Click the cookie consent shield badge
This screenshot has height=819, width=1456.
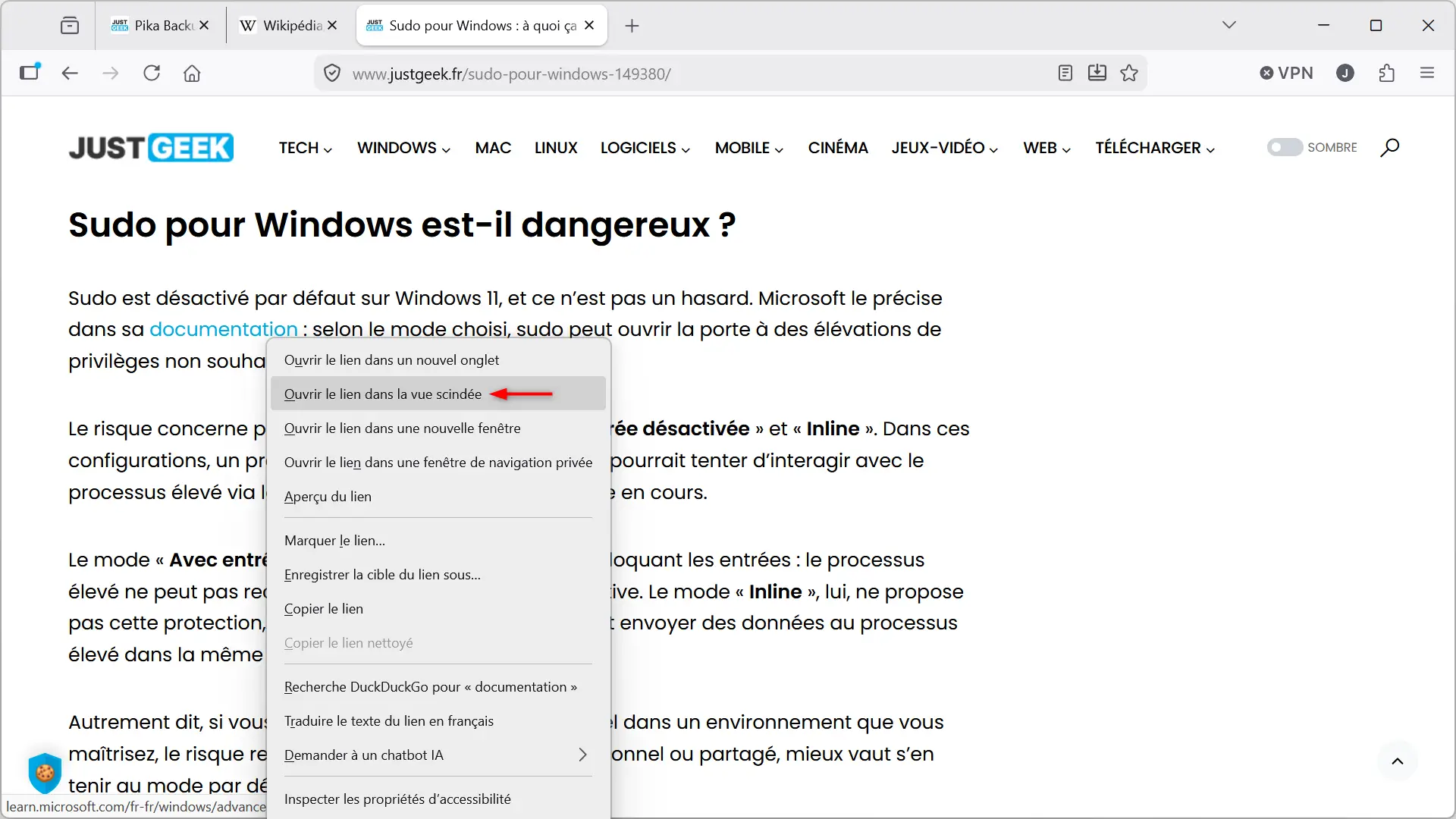[x=45, y=772]
